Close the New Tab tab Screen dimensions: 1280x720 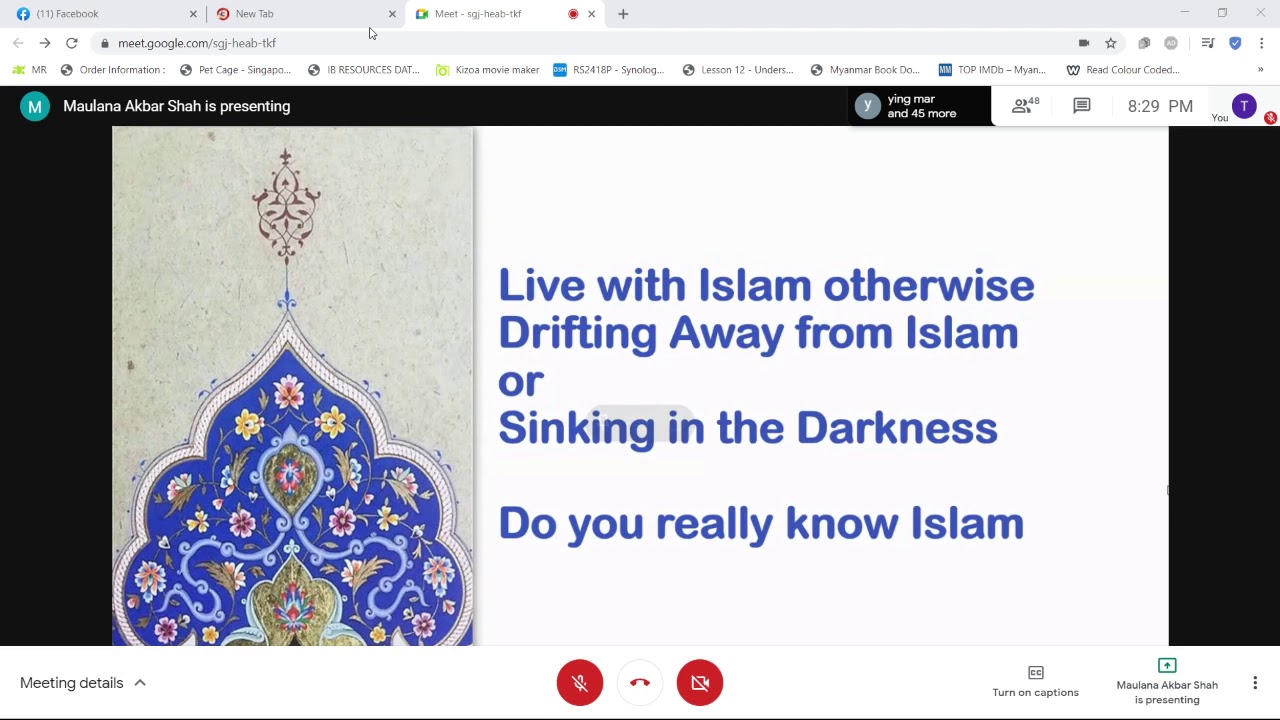(x=392, y=14)
